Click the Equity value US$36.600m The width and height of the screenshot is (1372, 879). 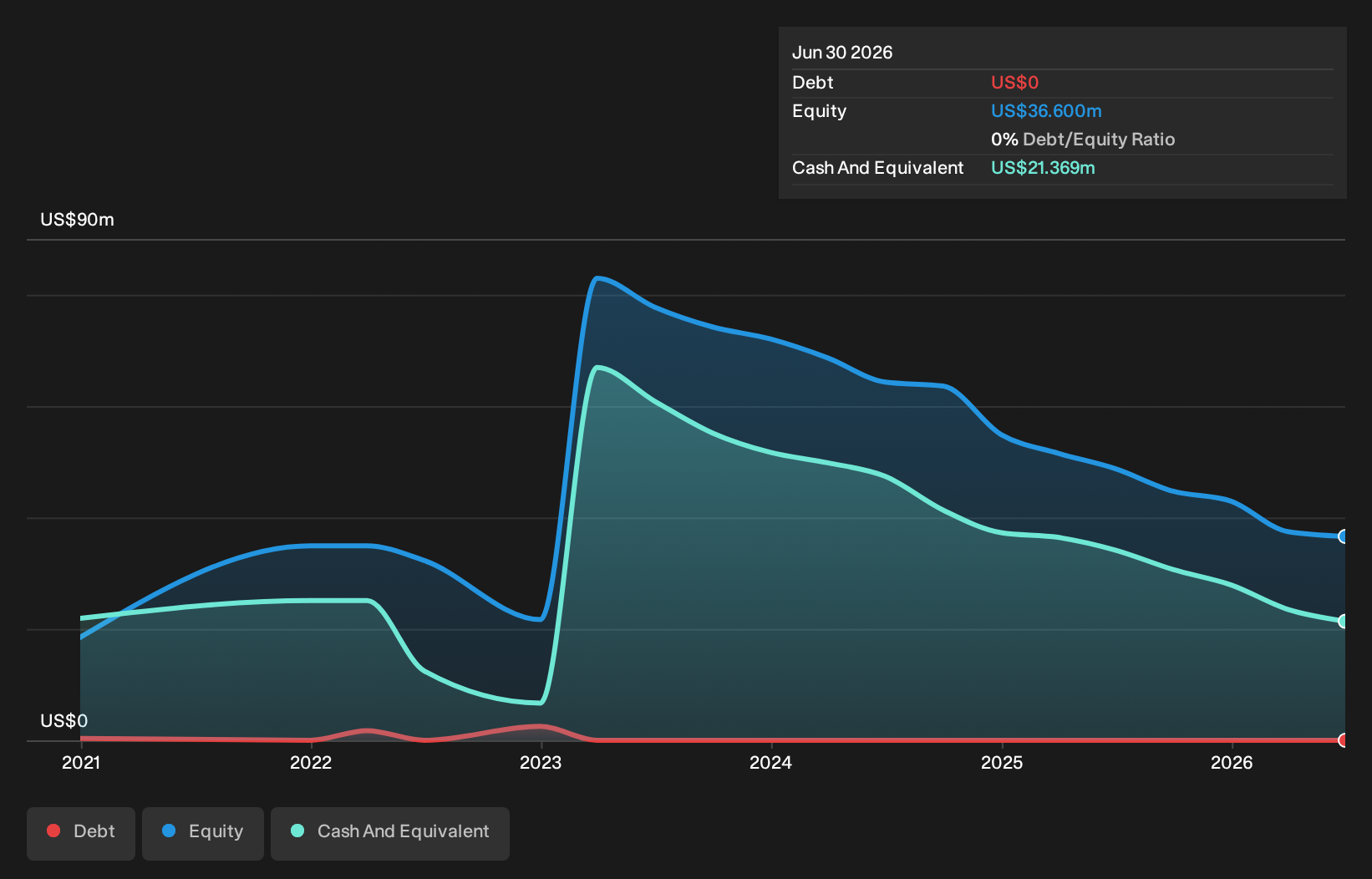tap(1046, 111)
